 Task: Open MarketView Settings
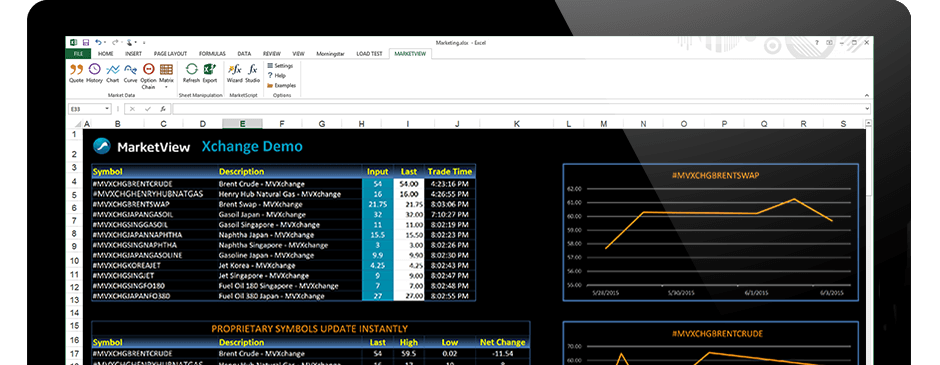pos(280,65)
